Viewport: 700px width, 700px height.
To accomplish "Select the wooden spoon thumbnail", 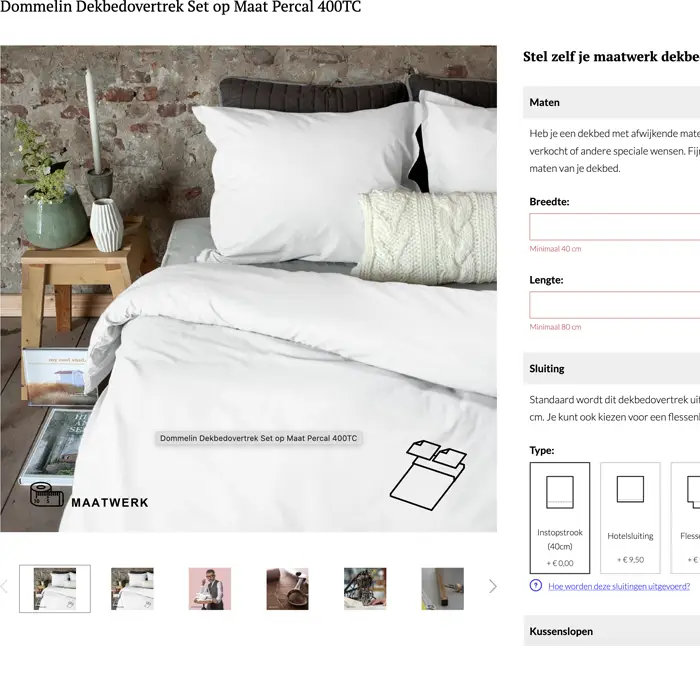I will [288, 588].
